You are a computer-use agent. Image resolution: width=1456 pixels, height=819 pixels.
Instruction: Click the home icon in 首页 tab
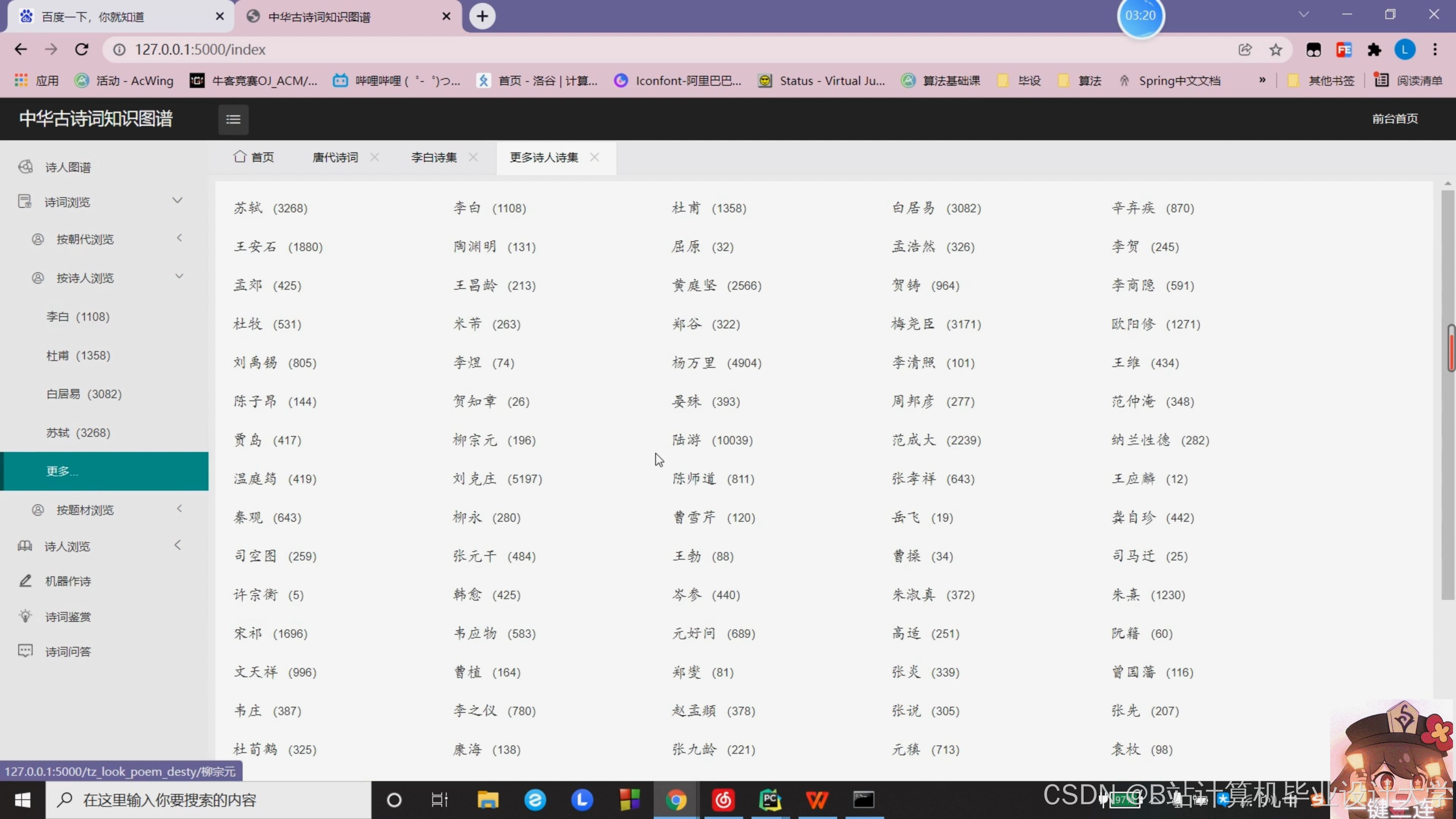click(240, 157)
